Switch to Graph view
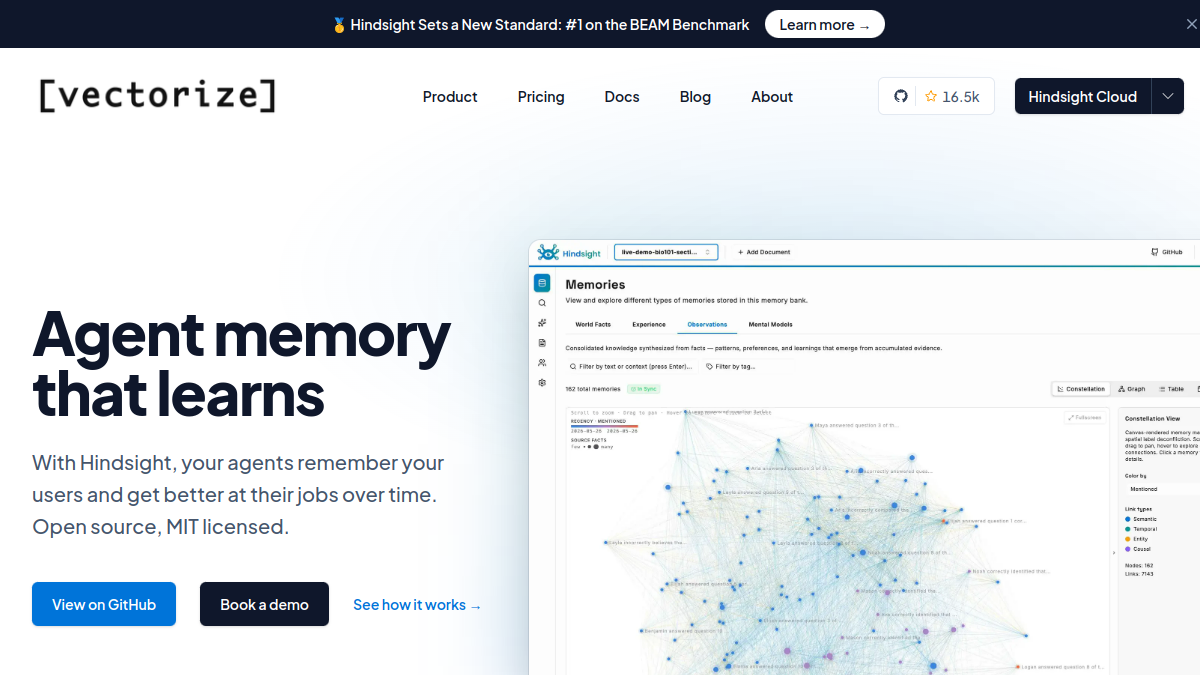The image size is (1200, 675). [1132, 389]
